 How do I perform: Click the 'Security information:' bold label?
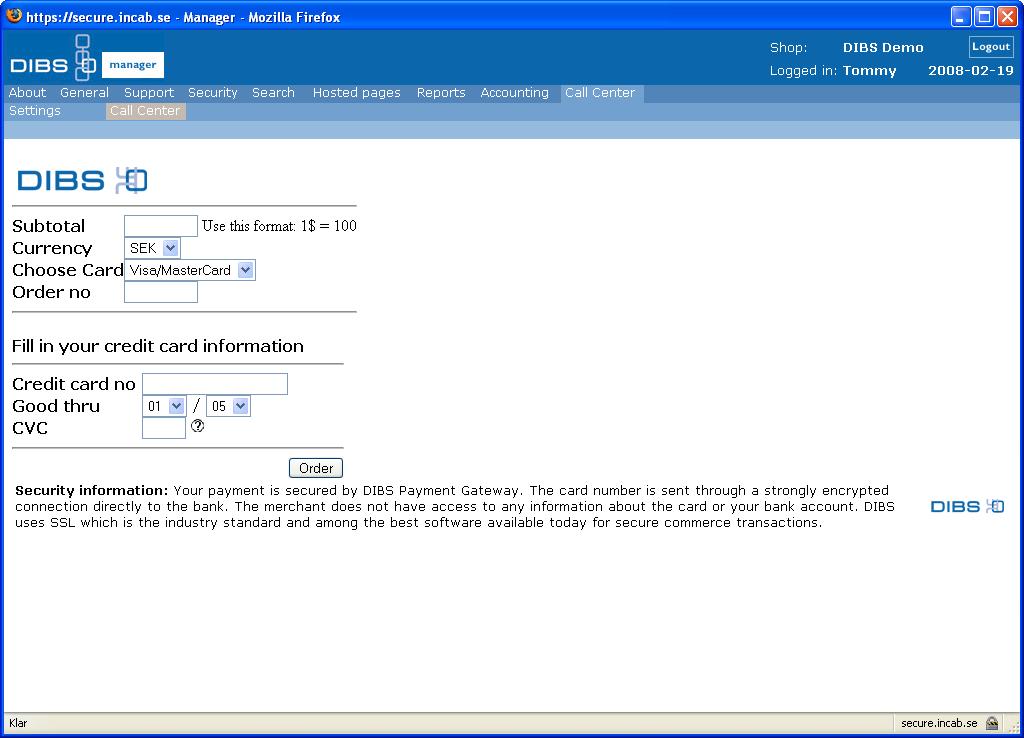(92, 490)
